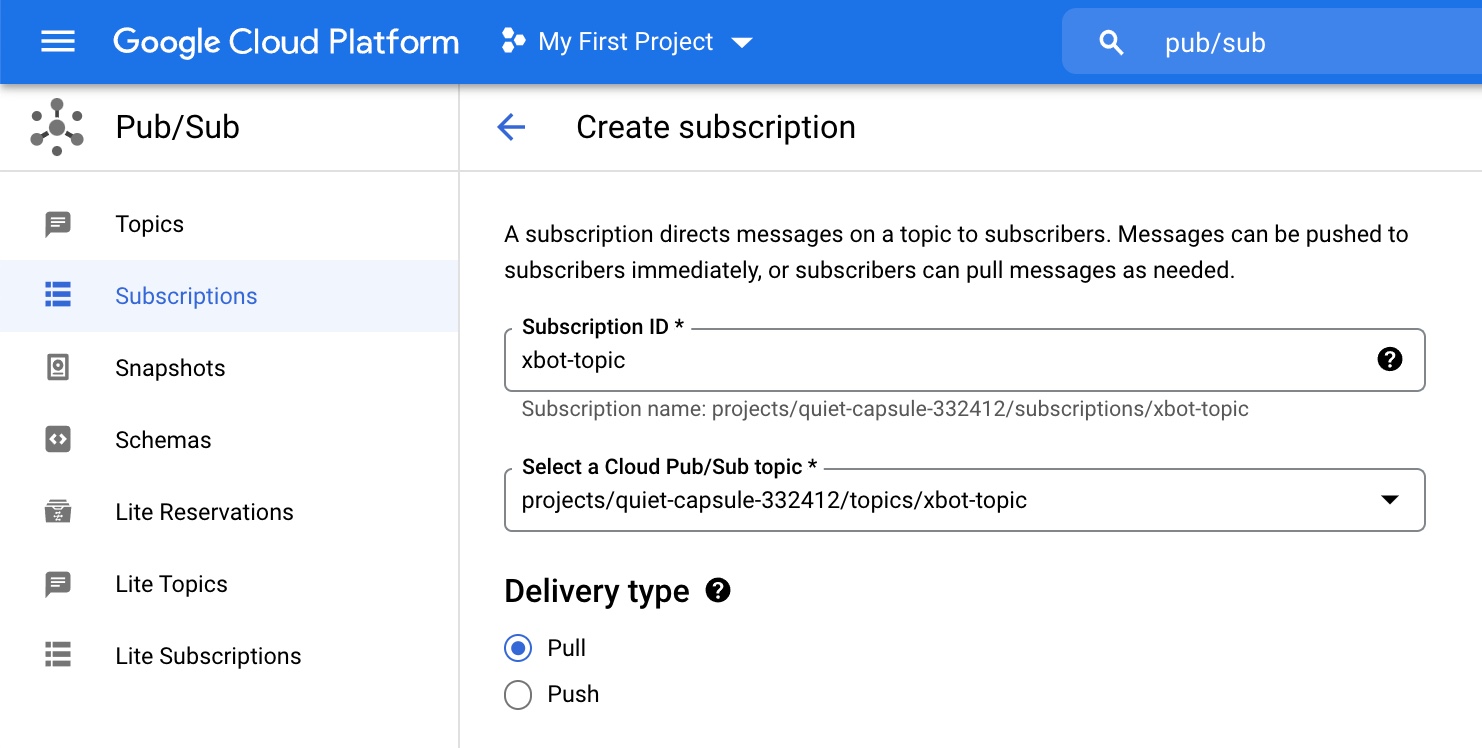
Task: Select Subscriptions in the sidebar
Action: (229, 296)
